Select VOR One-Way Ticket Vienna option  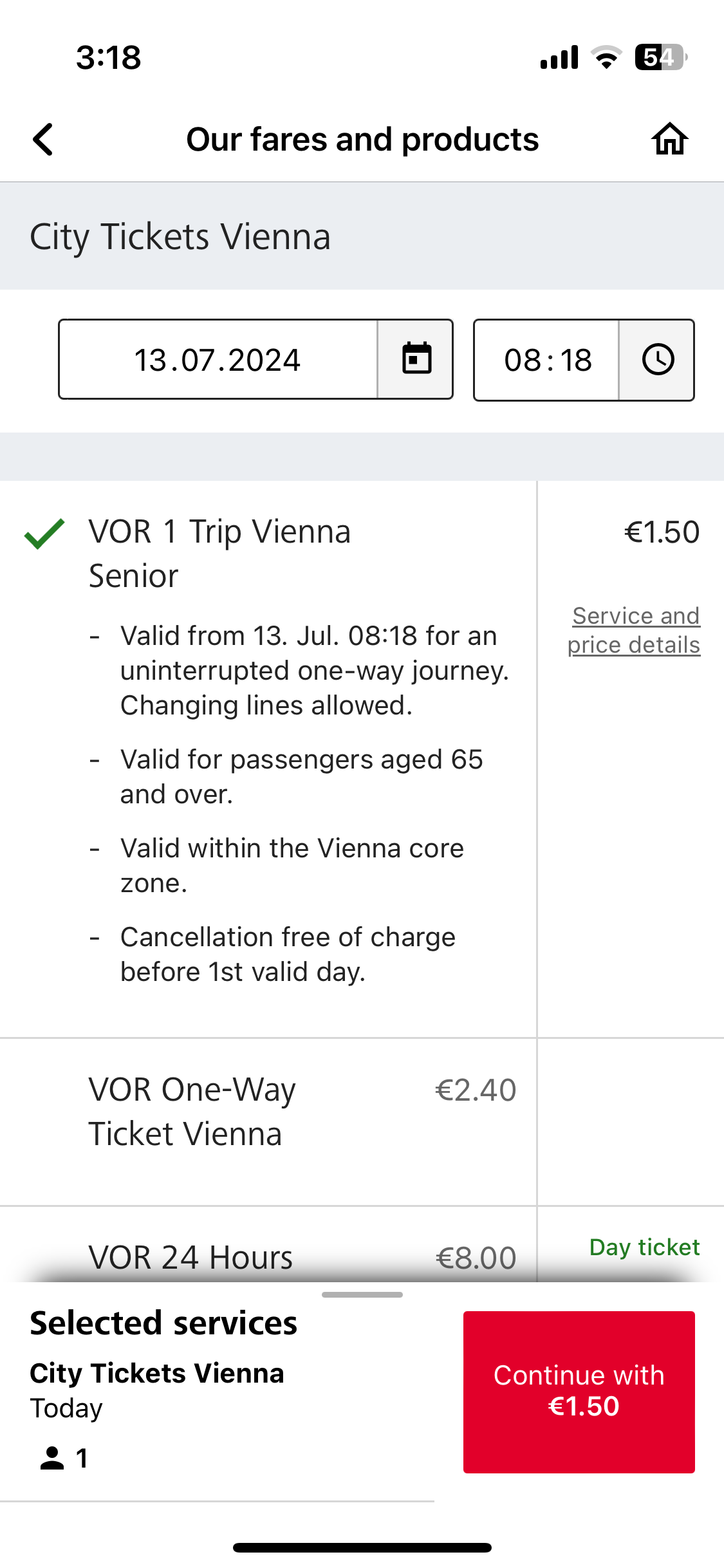point(268,1121)
